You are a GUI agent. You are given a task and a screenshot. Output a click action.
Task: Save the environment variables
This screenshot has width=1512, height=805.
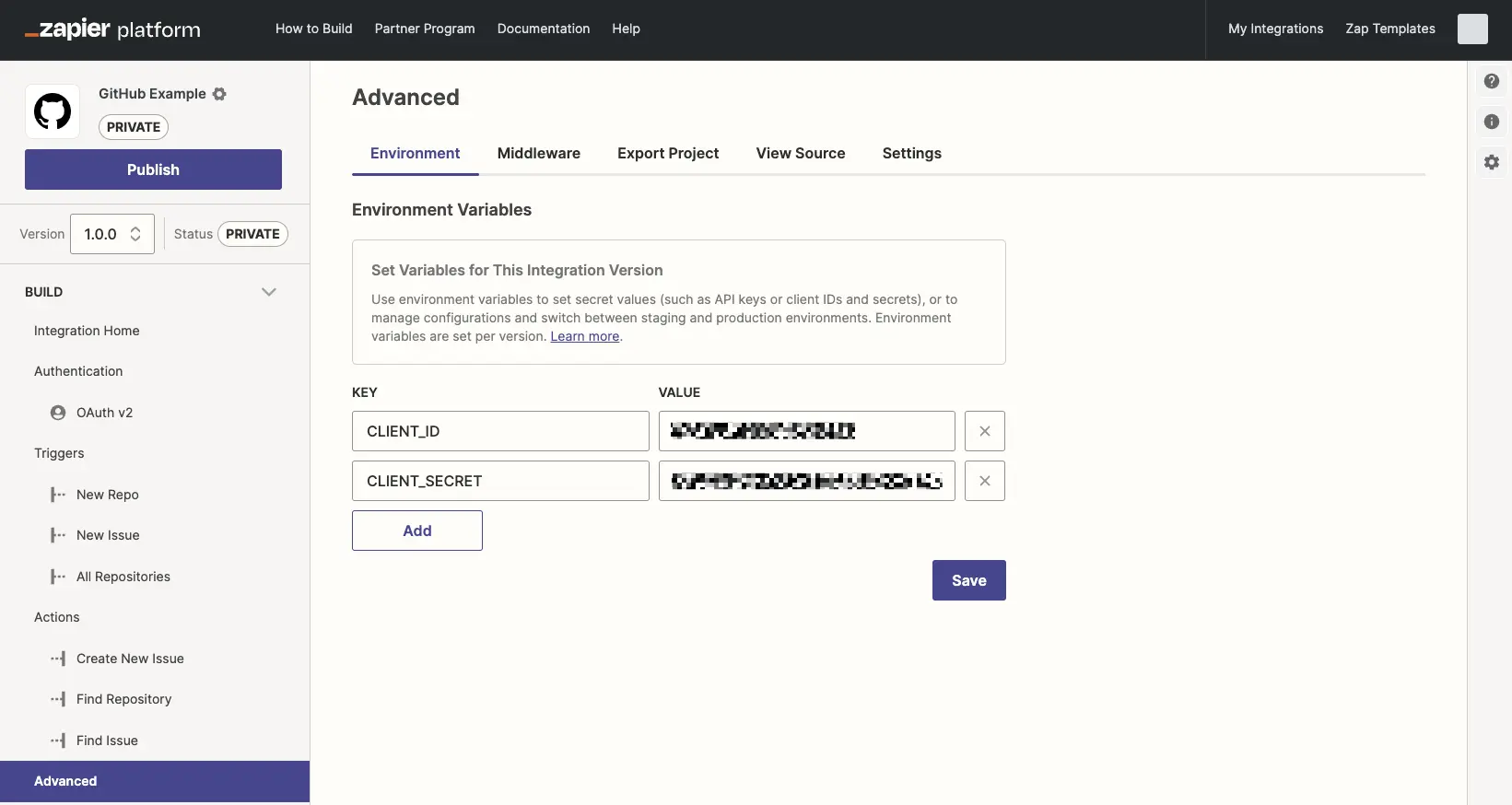pos(969,580)
